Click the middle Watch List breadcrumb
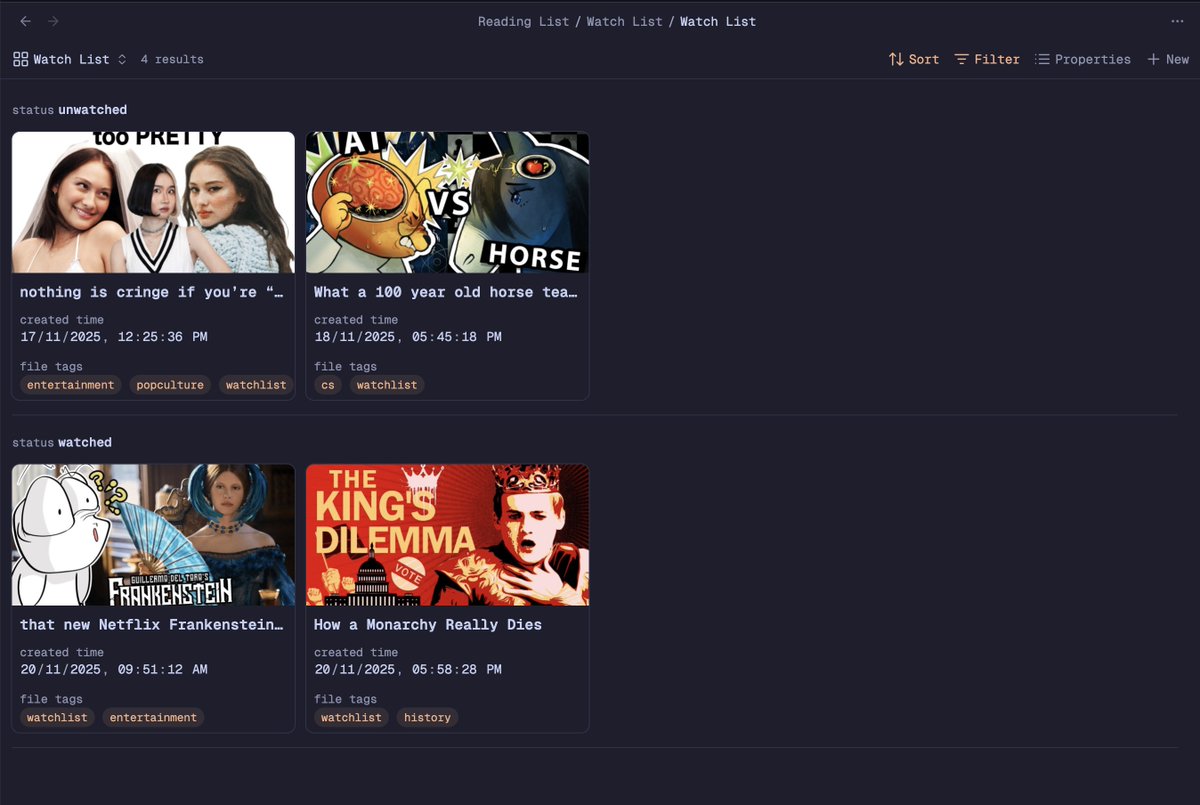The height and width of the screenshot is (805, 1200). pos(624,21)
